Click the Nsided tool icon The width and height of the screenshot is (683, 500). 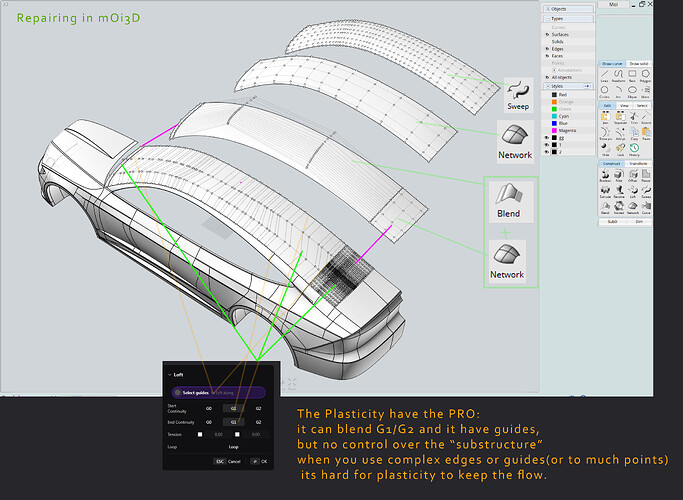tap(619, 207)
